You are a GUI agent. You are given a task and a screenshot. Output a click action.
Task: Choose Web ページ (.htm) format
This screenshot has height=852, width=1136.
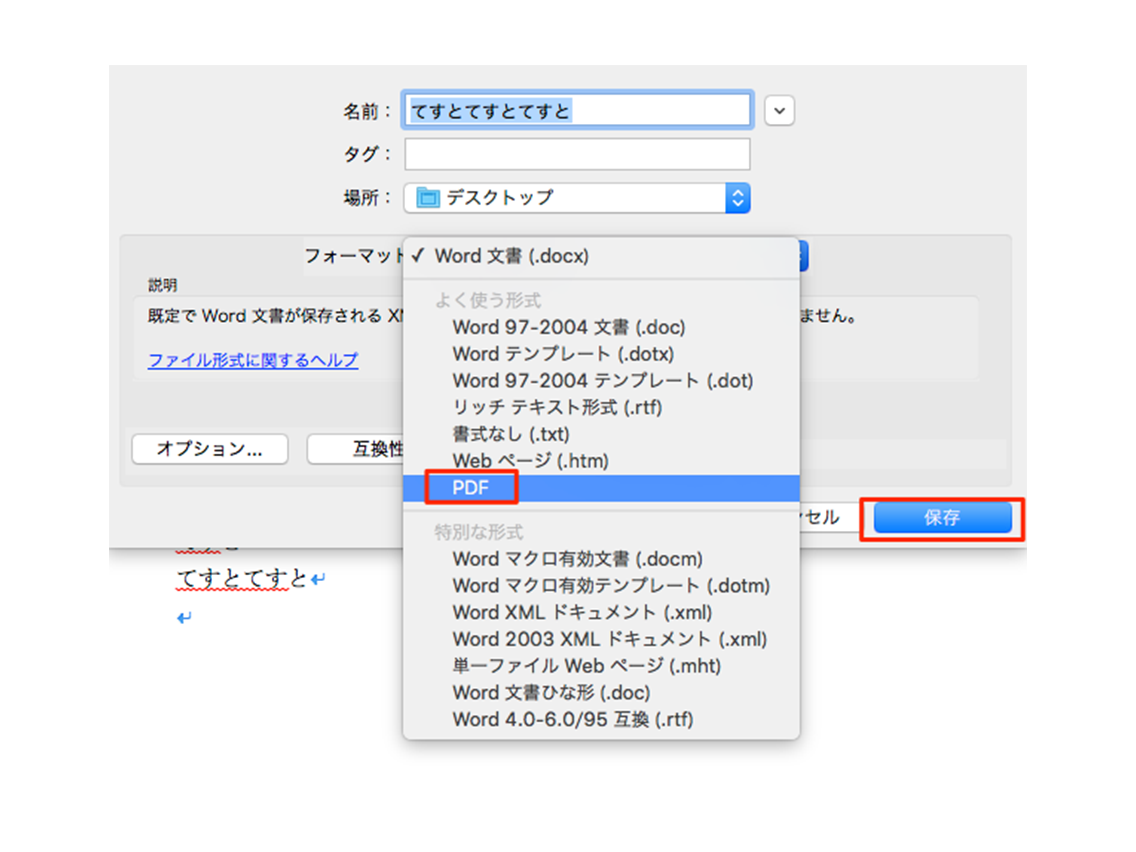point(601,462)
